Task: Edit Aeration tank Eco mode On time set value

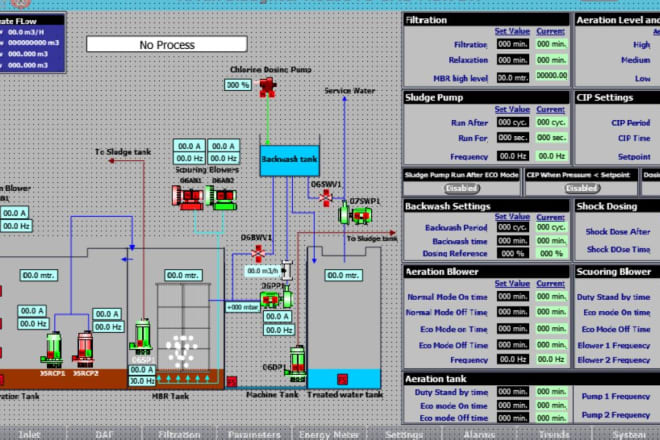Action: (513, 405)
